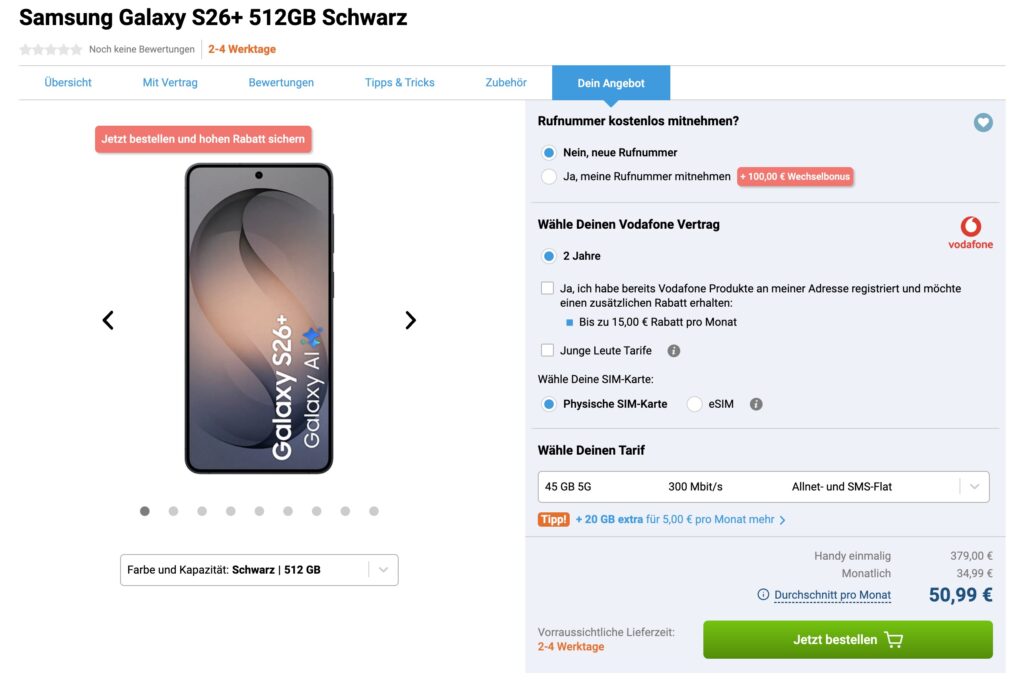
Task: Show previous product image arrow
Action: (108, 320)
